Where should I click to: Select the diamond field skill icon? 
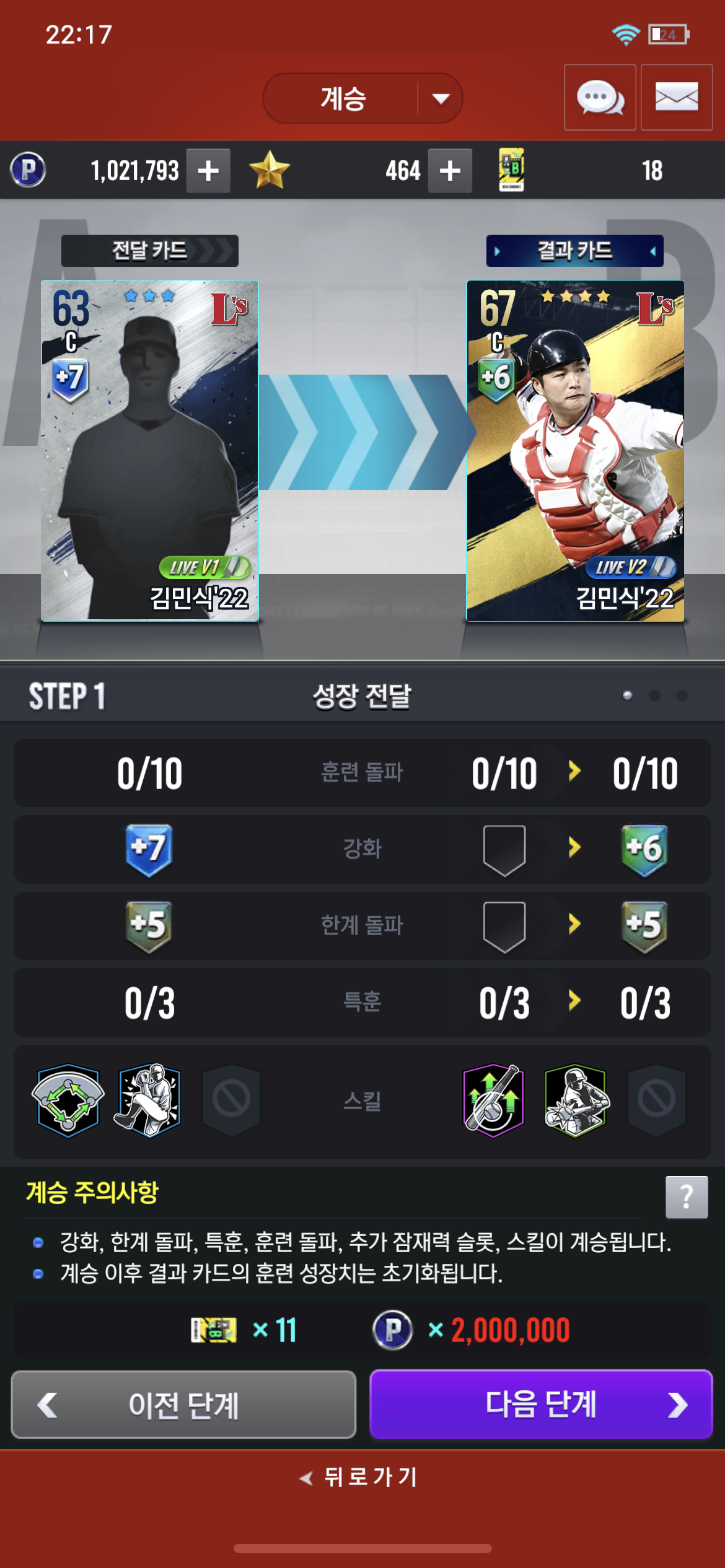[x=68, y=1100]
